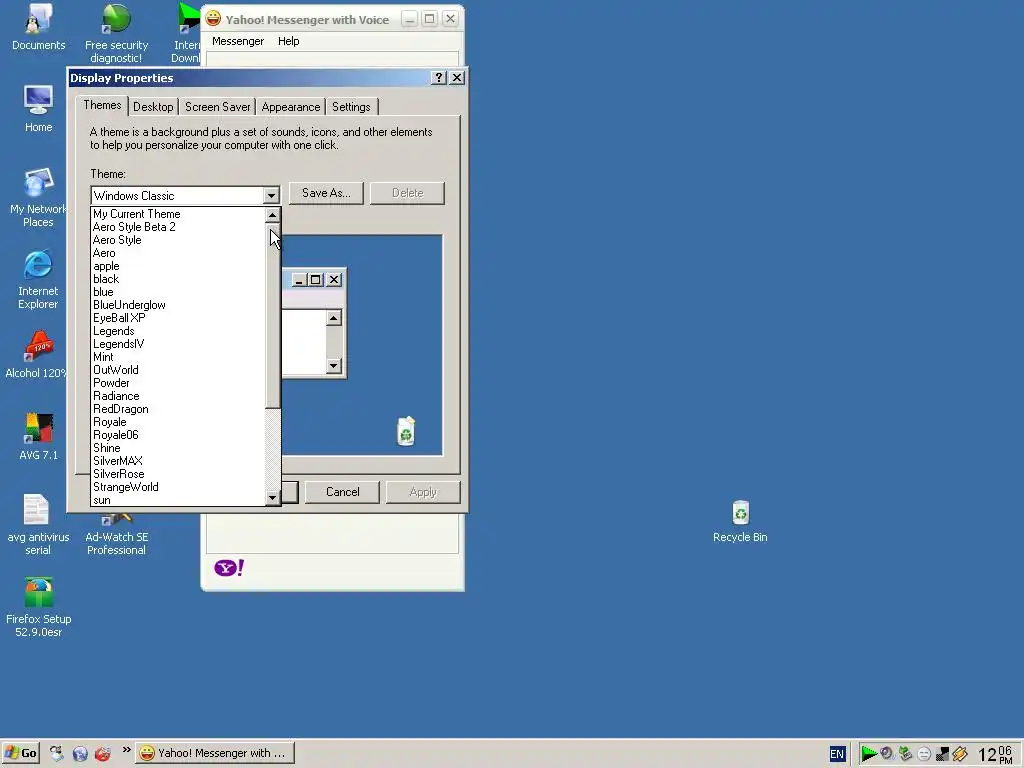Click the taskbar clock

(x=995, y=754)
